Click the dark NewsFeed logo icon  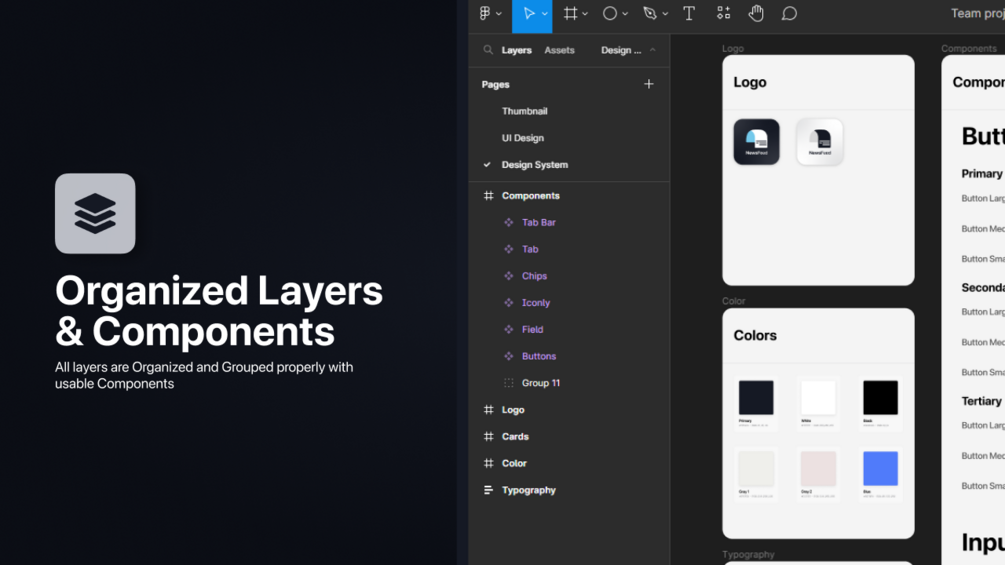pyautogui.click(x=756, y=142)
